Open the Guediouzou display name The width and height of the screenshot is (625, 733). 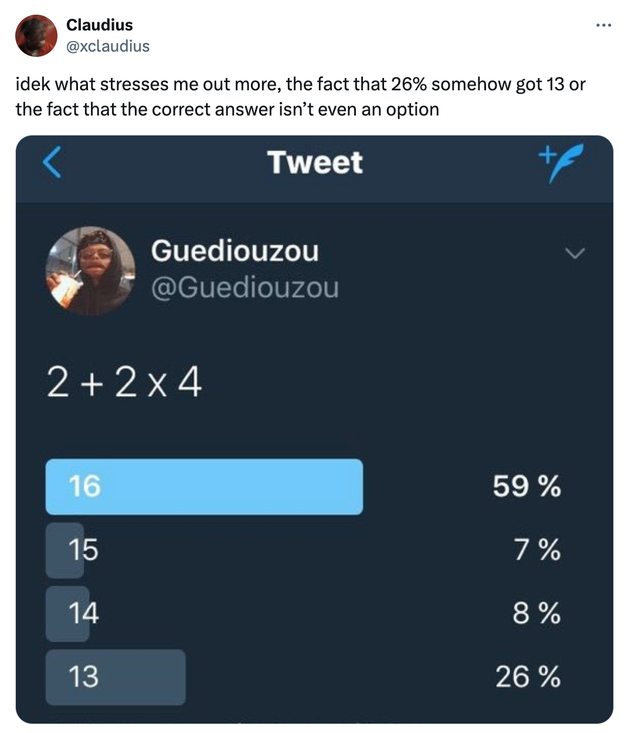[235, 251]
